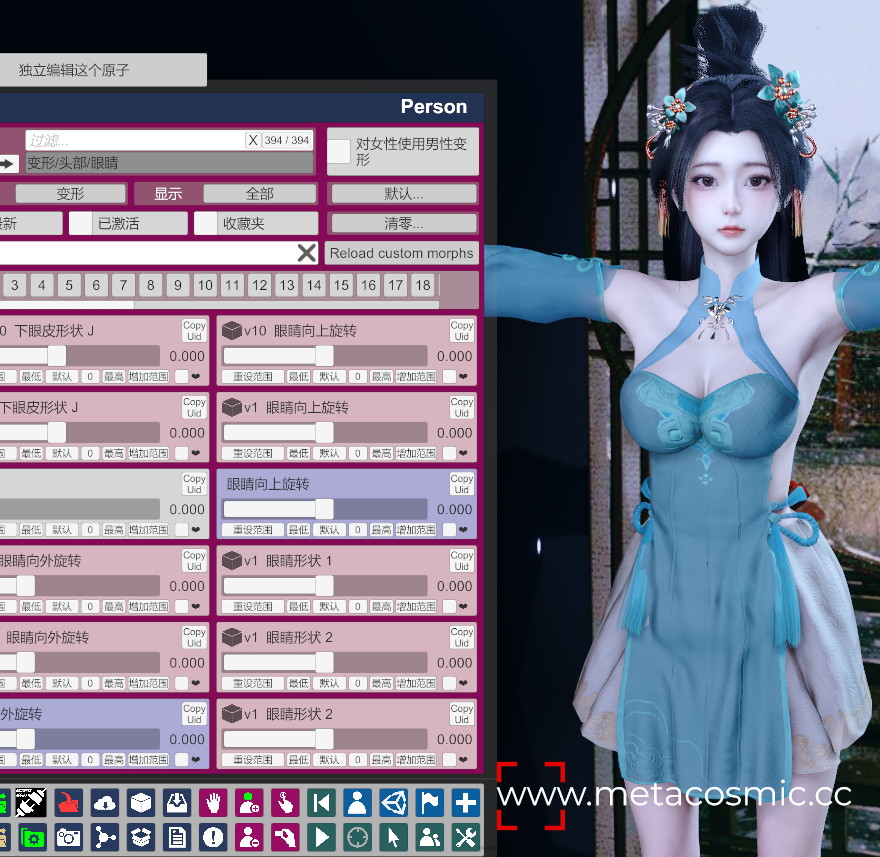The width and height of the screenshot is (880, 857).
Task: Click the white flag icon
Action: [x=430, y=803]
